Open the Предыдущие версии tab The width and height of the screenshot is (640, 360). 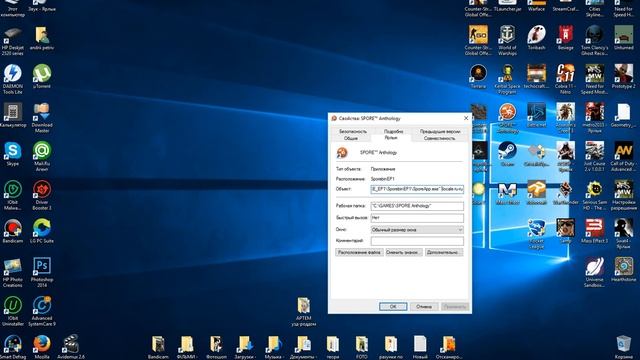(440, 131)
